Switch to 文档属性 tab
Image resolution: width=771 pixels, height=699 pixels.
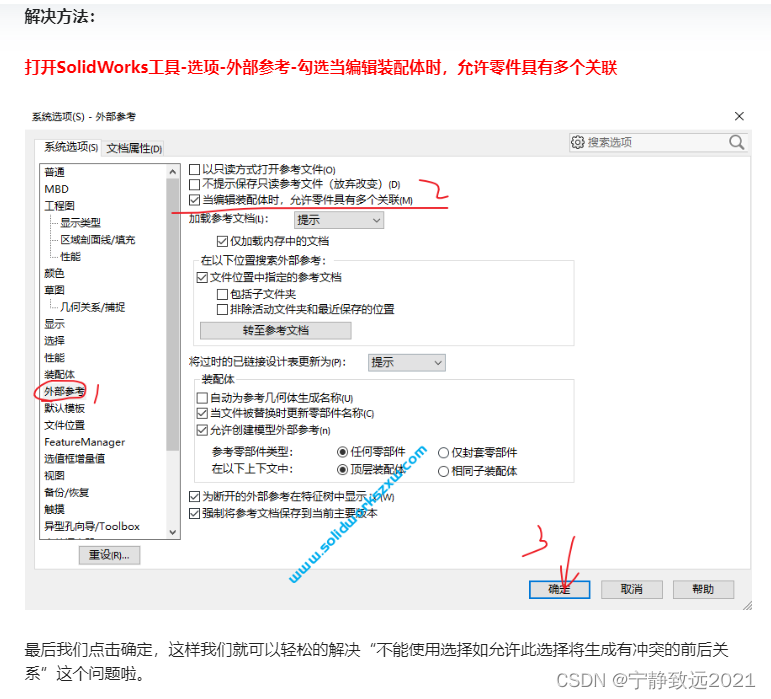(134, 148)
